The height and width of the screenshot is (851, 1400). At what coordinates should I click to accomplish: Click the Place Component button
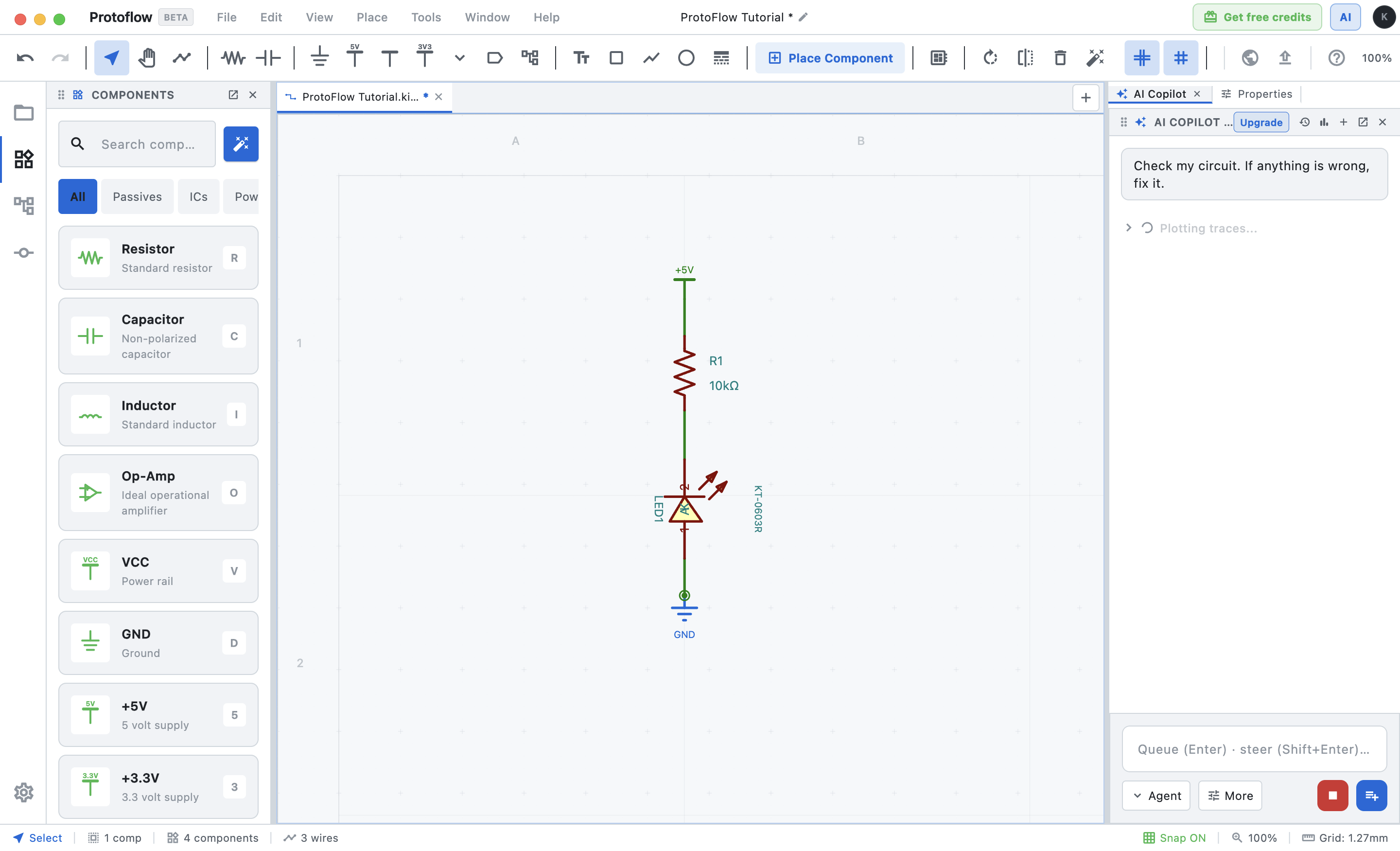tap(830, 58)
